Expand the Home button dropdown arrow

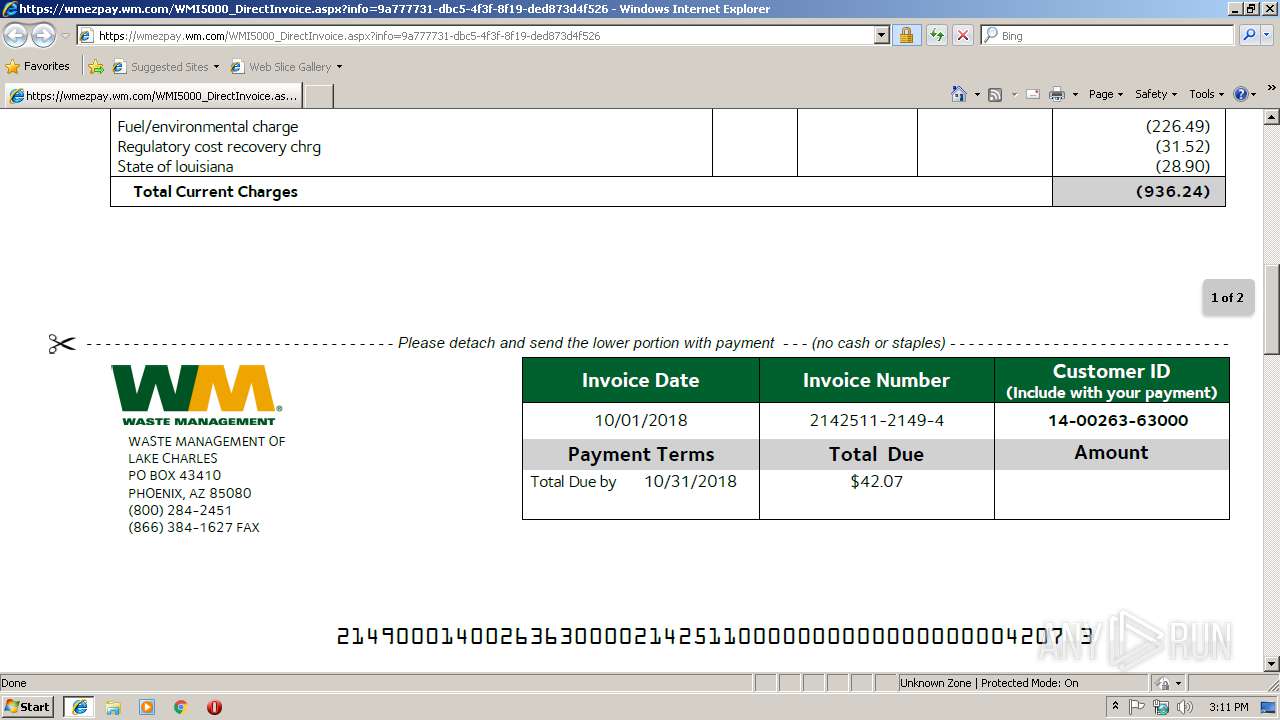[x=976, y=94]
